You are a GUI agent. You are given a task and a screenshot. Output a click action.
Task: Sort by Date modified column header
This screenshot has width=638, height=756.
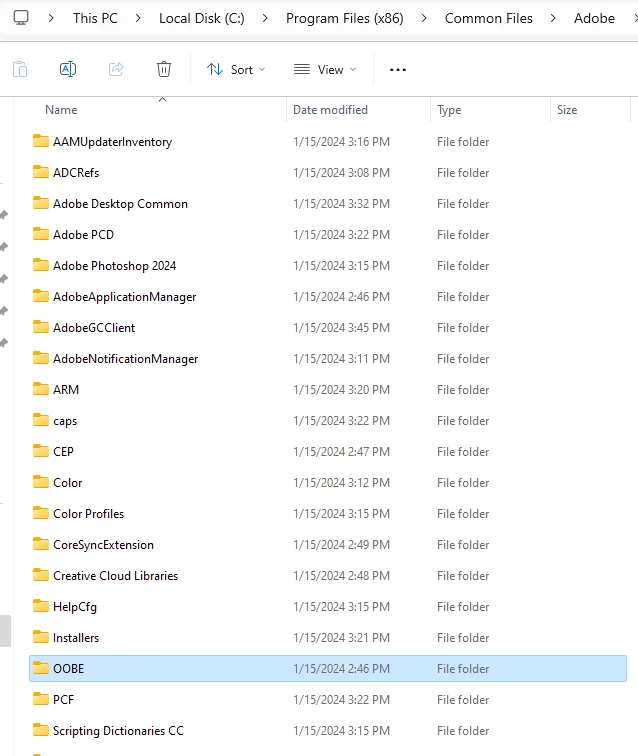pos(330,110)
